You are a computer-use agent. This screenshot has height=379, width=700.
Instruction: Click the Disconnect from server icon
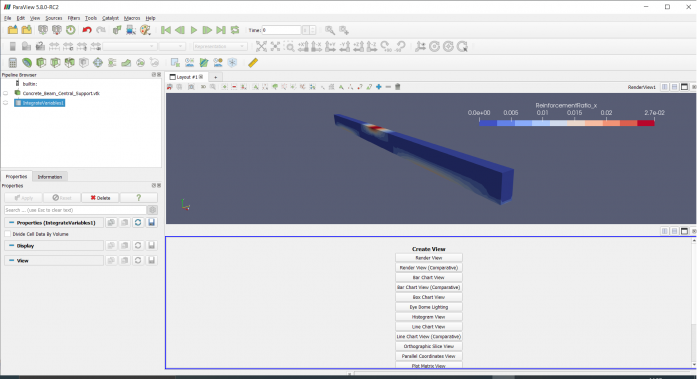tap(57, 30)
